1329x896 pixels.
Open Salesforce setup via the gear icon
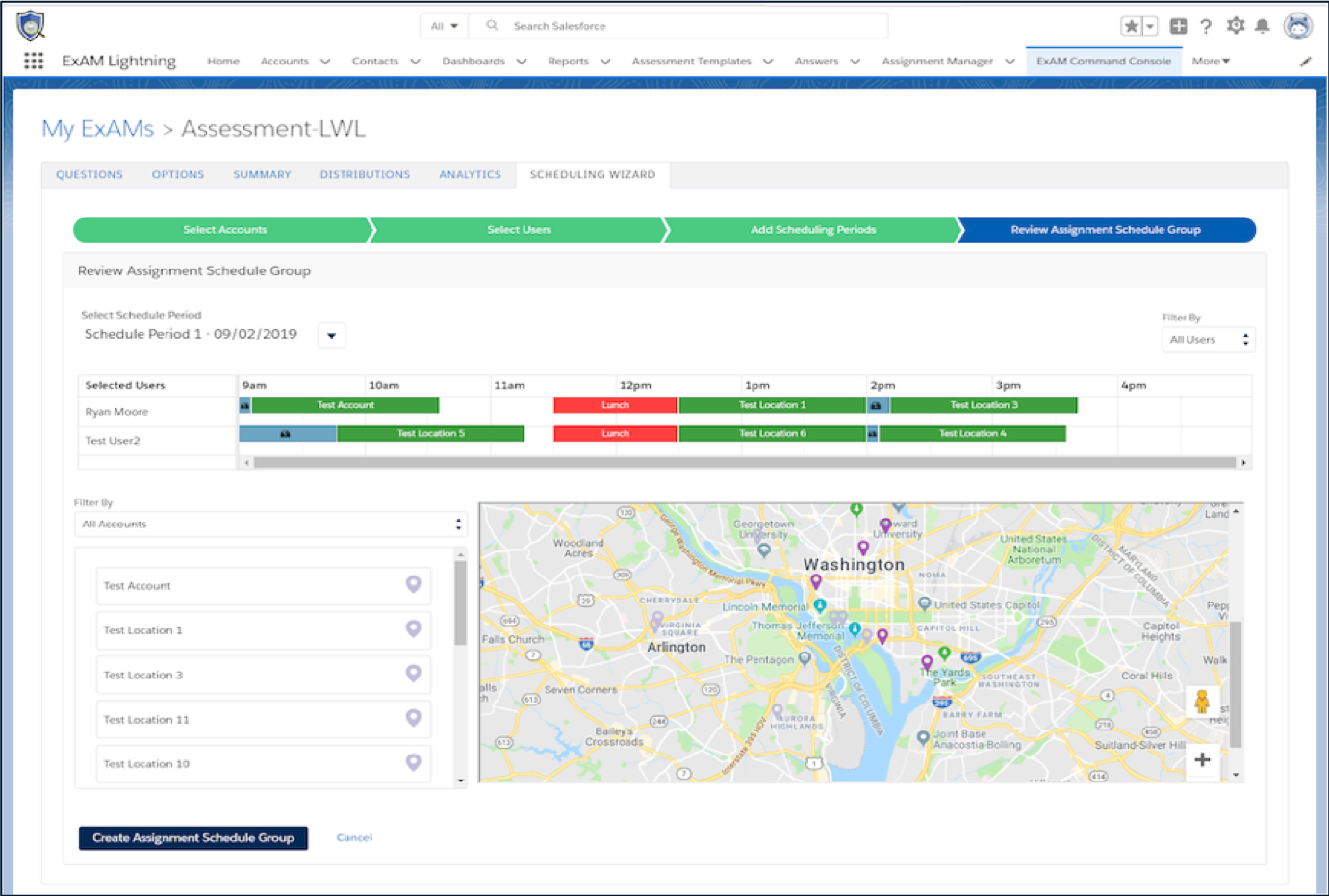coord(1236,26)
